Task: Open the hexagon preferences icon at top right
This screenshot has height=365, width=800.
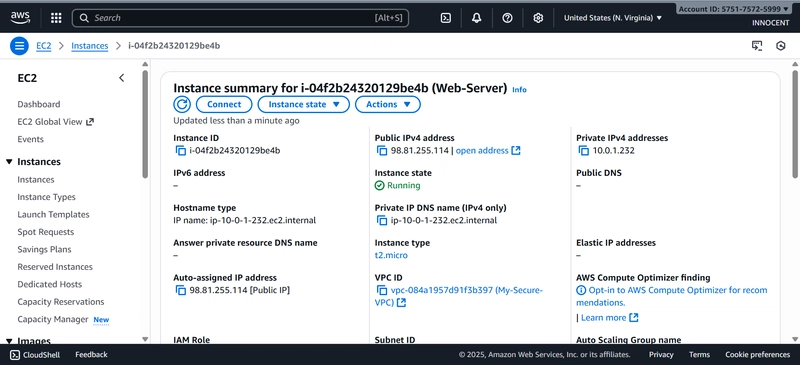Action: [x=781, y=46]
